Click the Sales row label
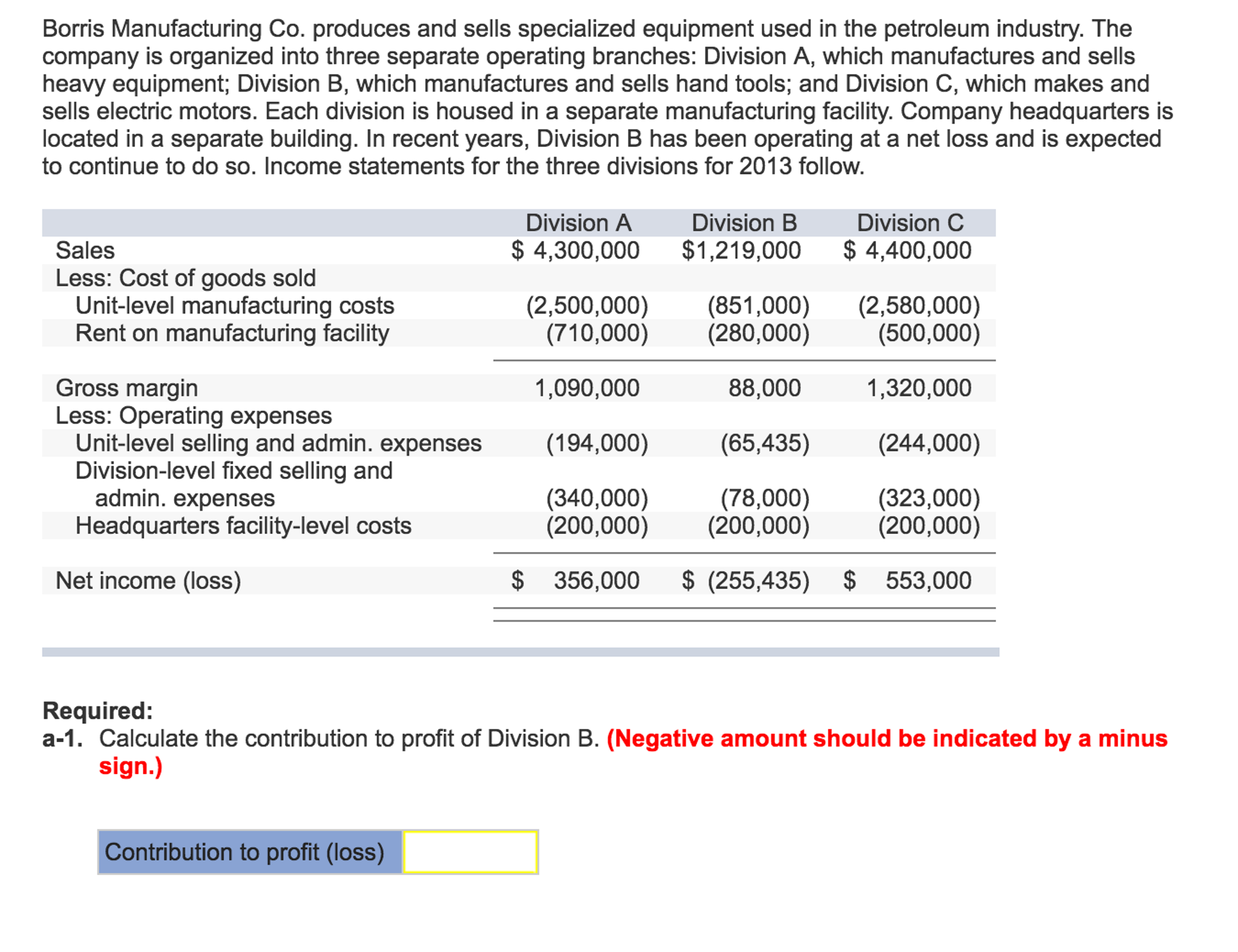This screenshot has width=1238, height=952. 85,250
